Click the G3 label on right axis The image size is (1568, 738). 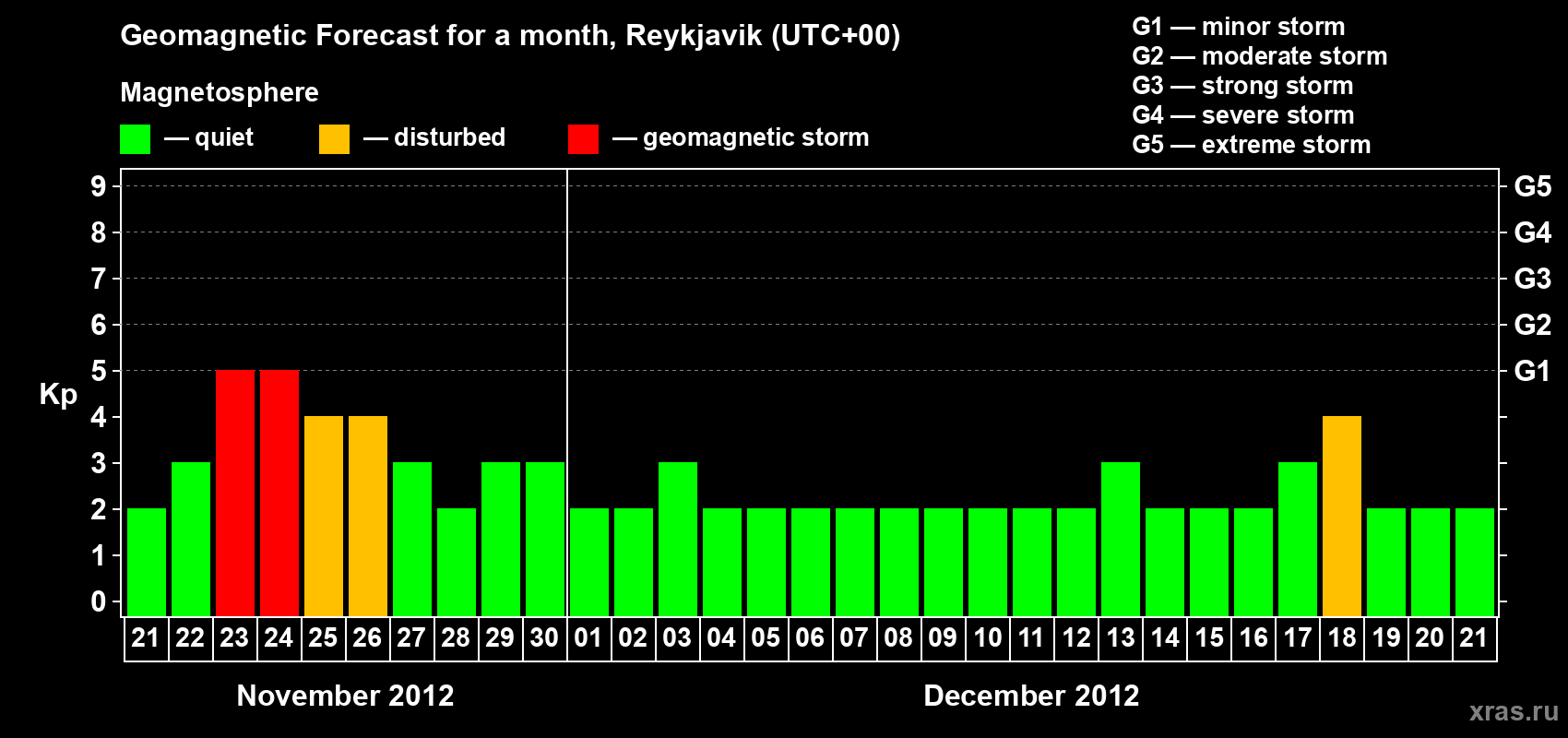pos(1533,279)
